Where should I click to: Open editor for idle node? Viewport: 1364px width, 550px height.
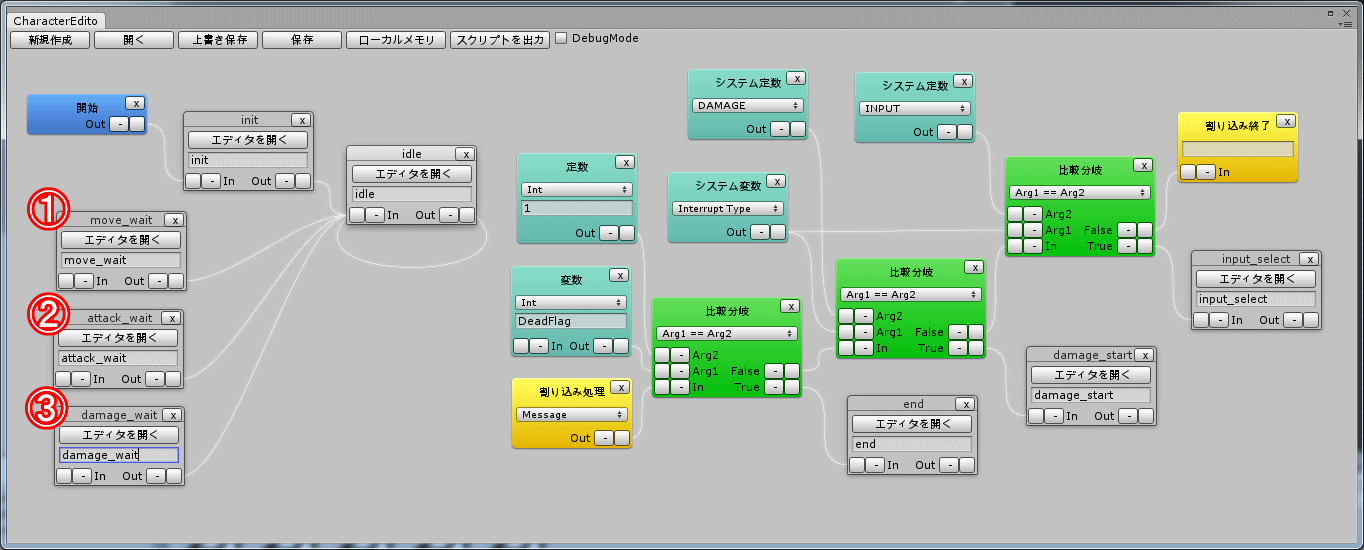tap(411, 174)
